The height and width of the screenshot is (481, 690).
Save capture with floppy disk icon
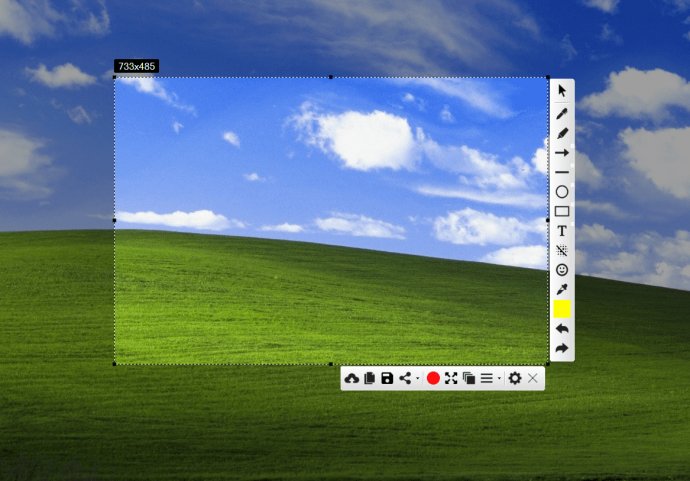click(387, 378)
